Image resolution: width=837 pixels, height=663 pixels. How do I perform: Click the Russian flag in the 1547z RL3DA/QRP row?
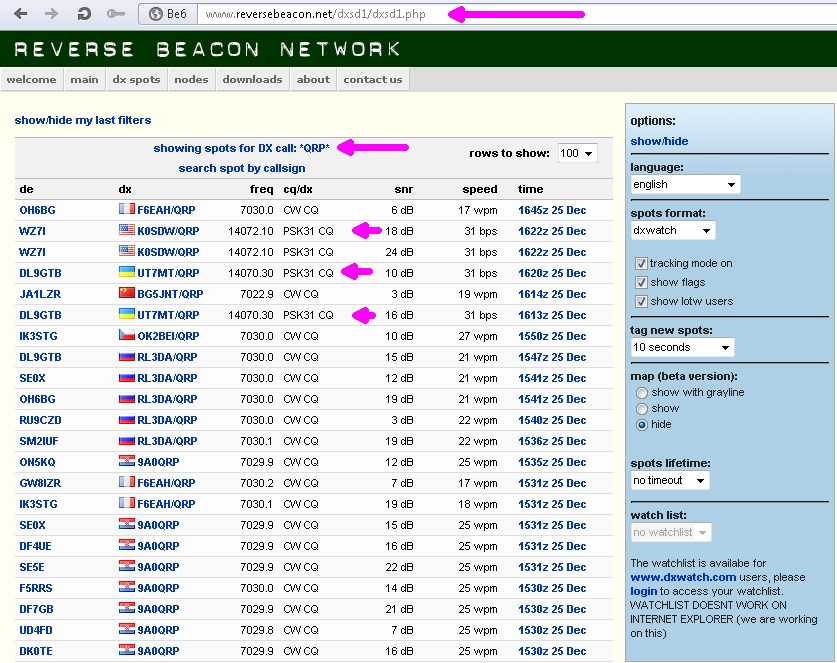coord(127,356)
